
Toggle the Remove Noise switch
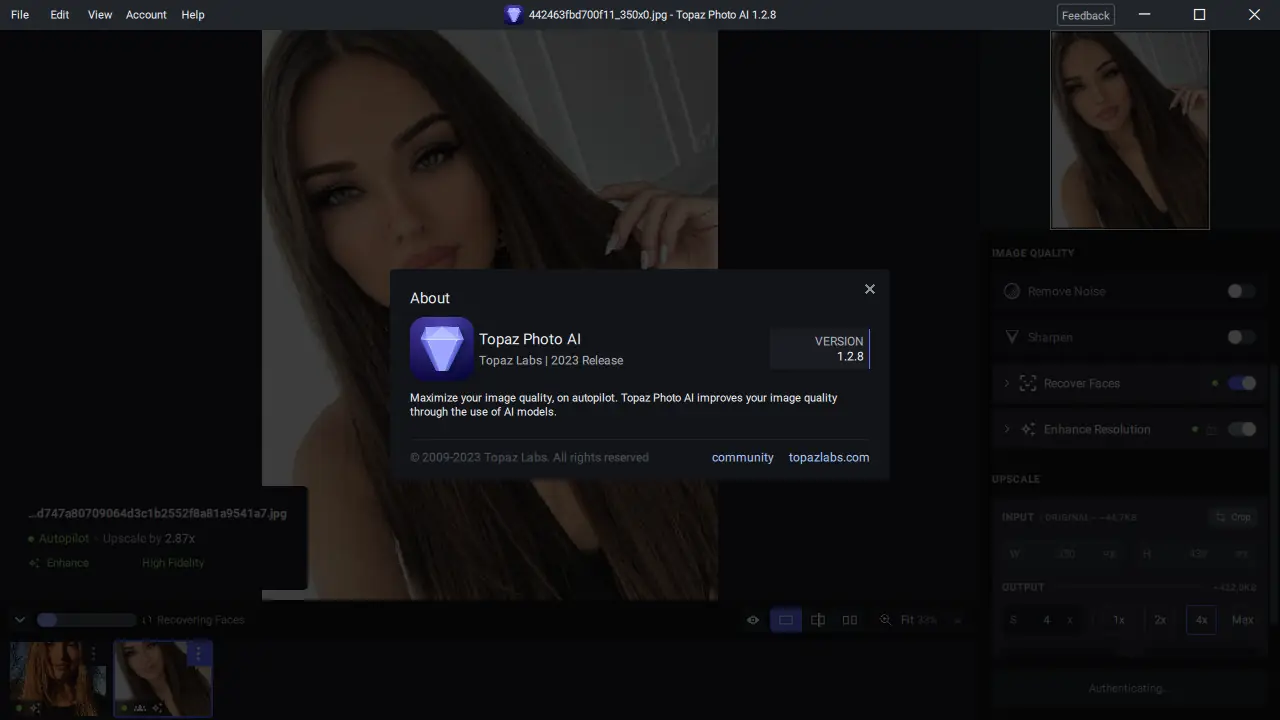pos(1241,291)
